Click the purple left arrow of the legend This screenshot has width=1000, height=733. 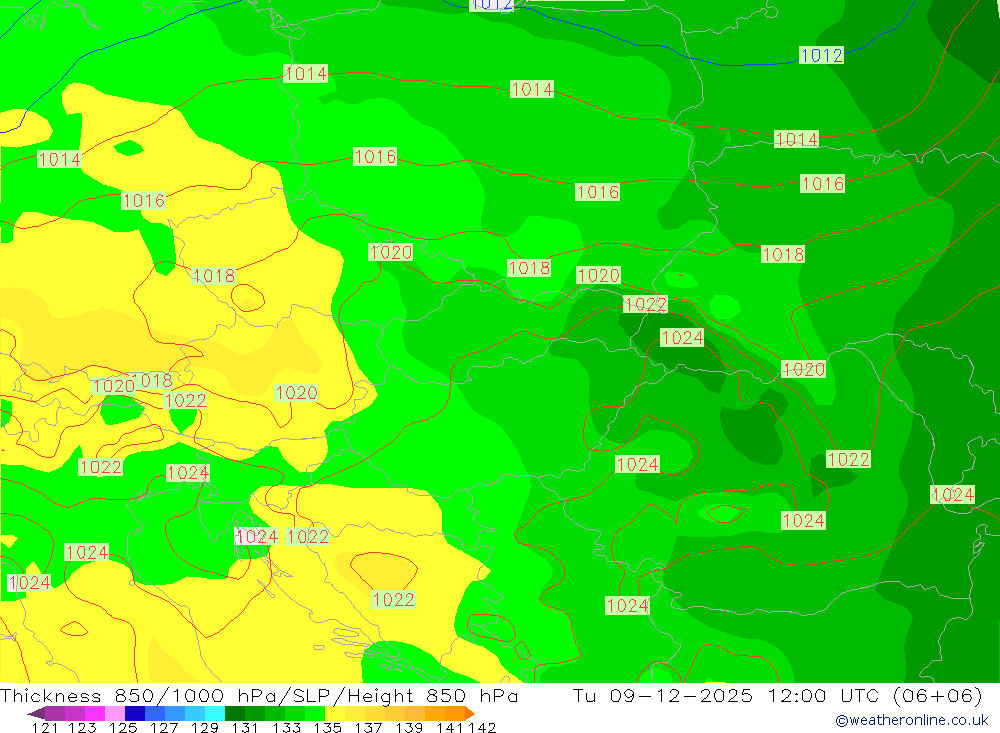(36, 713)
